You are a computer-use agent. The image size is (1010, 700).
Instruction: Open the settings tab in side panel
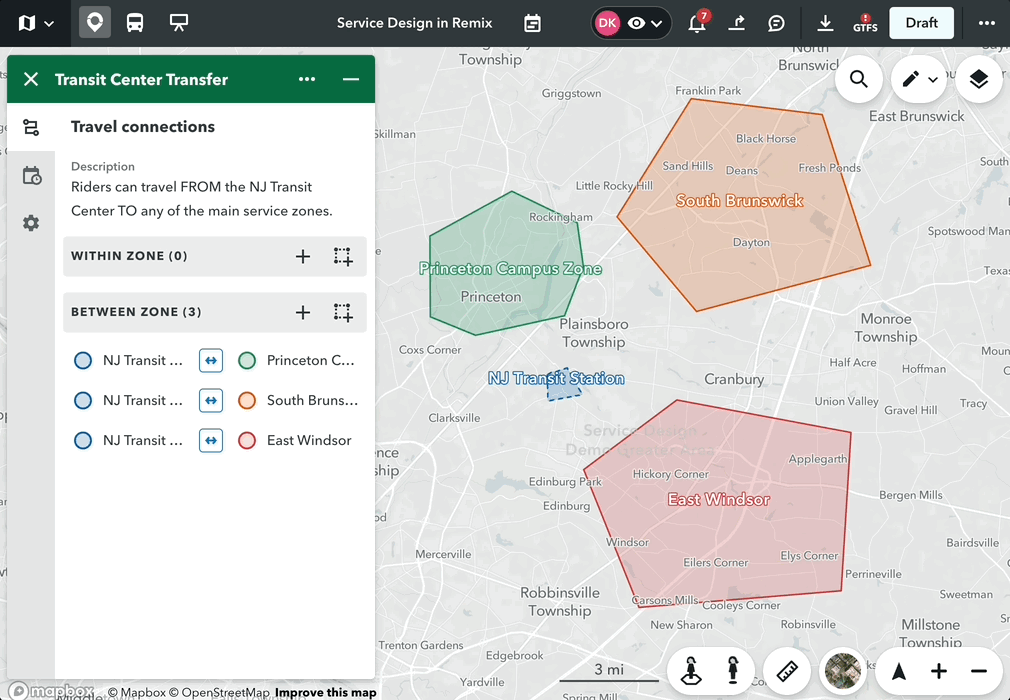pyautogui.click(x=31, y=223)
